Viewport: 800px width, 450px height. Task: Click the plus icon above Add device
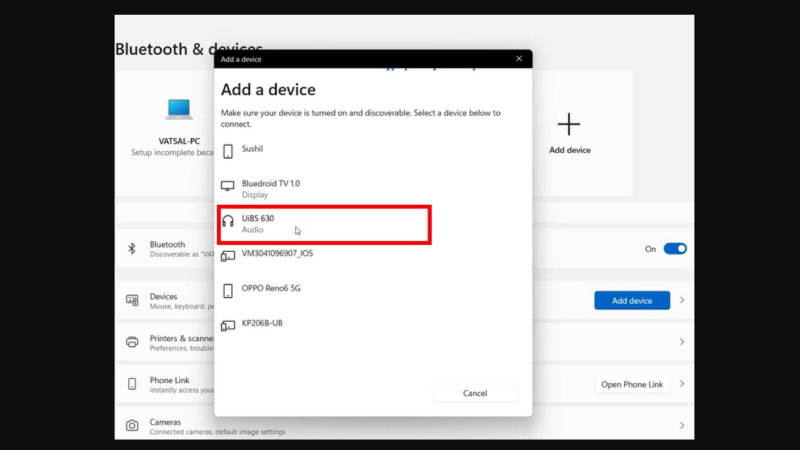click(569, 124)
